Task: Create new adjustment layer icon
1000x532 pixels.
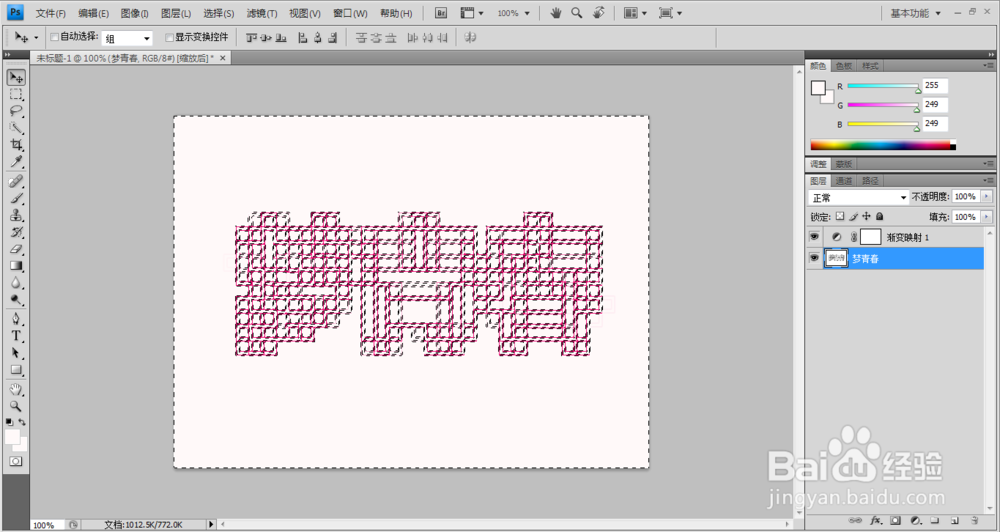Action: point(915,521)
